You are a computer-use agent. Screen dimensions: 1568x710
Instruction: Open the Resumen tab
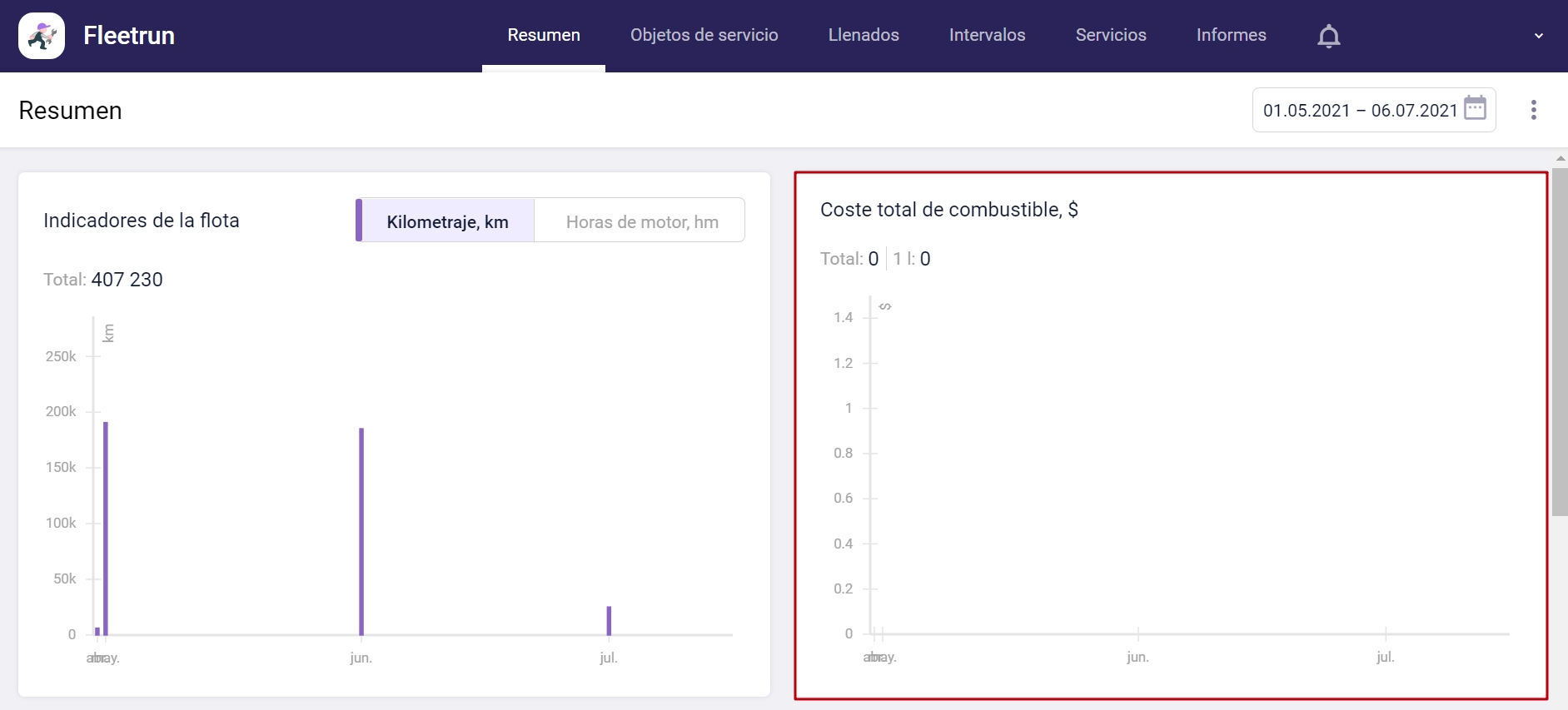pyautogui.click(x=544, y=35)
